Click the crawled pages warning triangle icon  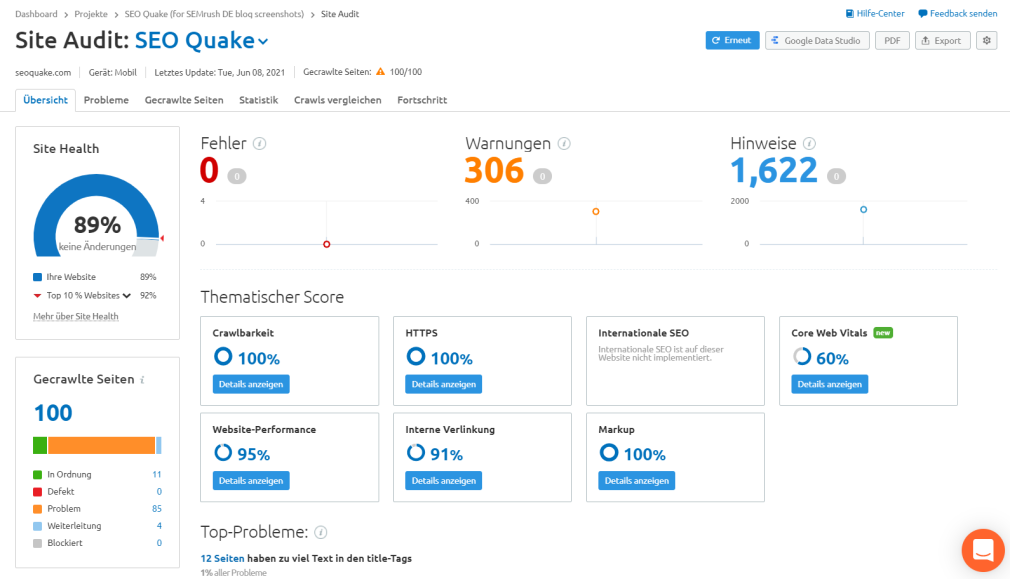[x=380, y=72]
